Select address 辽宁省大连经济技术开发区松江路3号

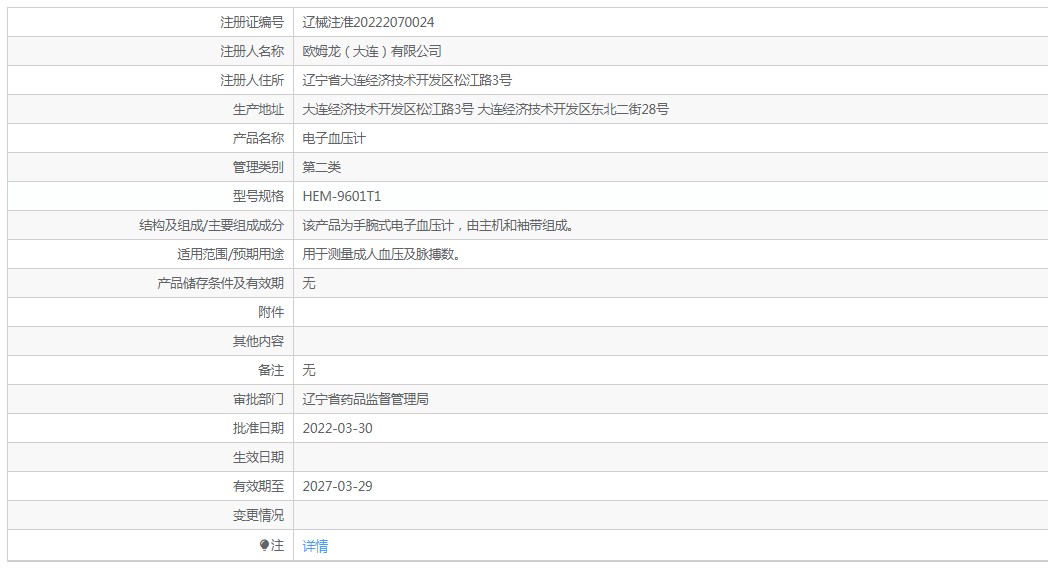pyautogui.click(x=407, y=80)
